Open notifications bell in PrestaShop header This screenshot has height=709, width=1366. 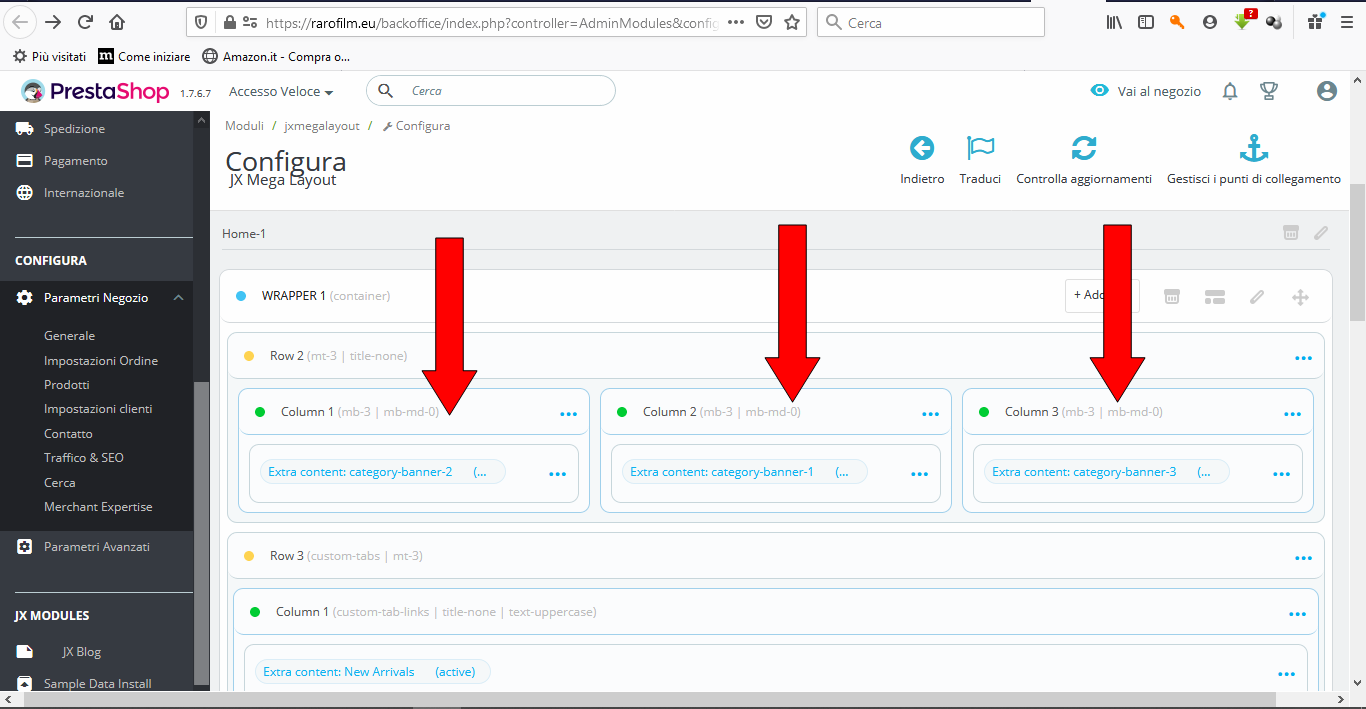click(x=1230, y=91)
